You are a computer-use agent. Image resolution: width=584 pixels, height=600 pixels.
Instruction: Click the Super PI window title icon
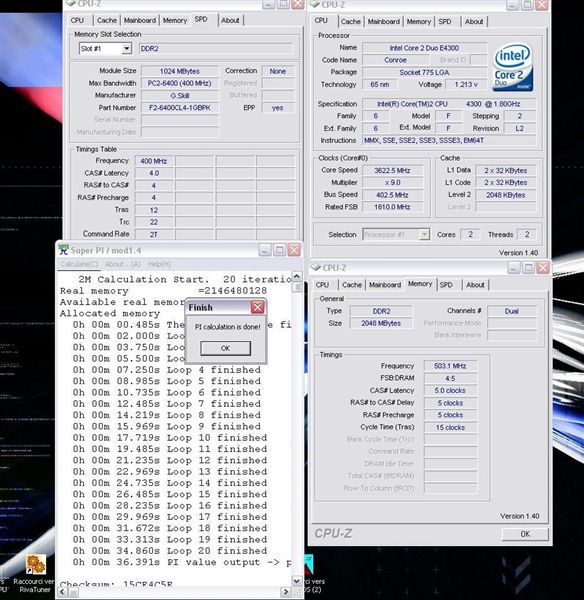[x=64, y=250]
